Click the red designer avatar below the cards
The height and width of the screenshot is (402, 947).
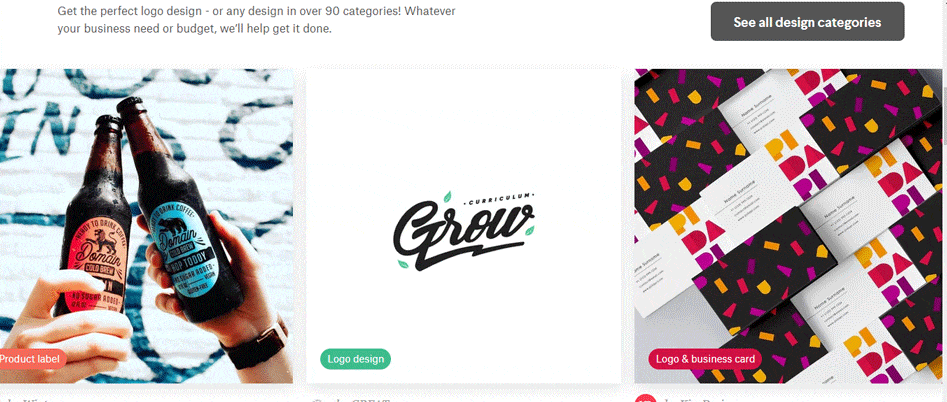pyautogui.click(x=646, y=399)
